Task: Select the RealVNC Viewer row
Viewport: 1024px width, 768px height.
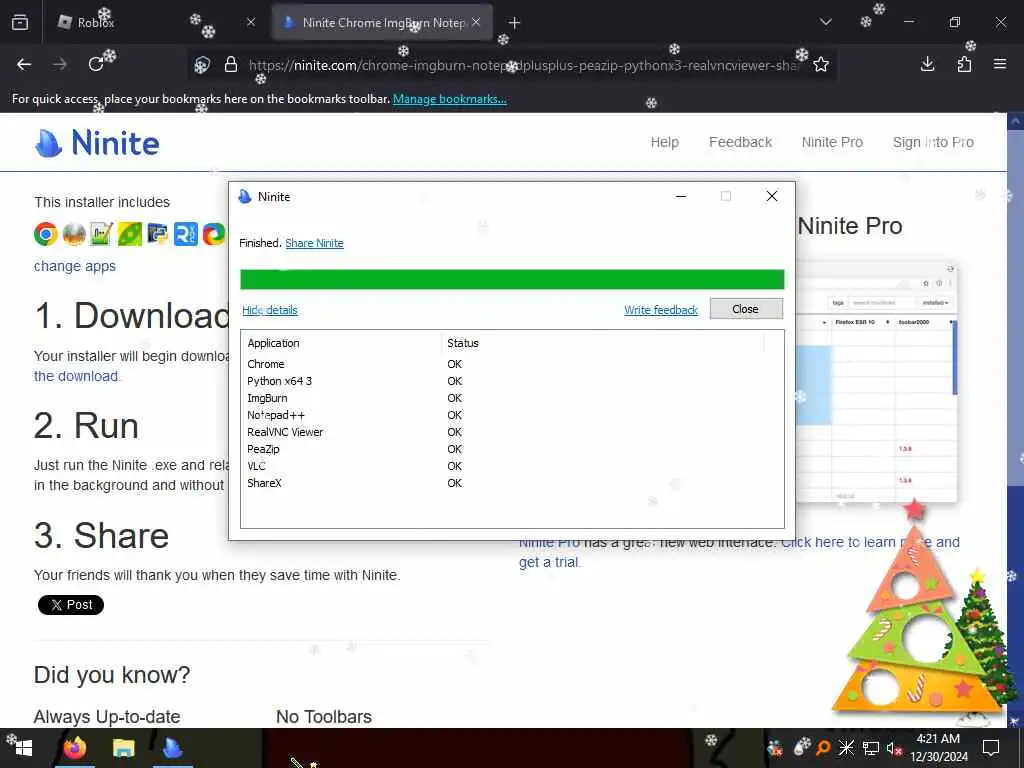Action: click(512, 432)
